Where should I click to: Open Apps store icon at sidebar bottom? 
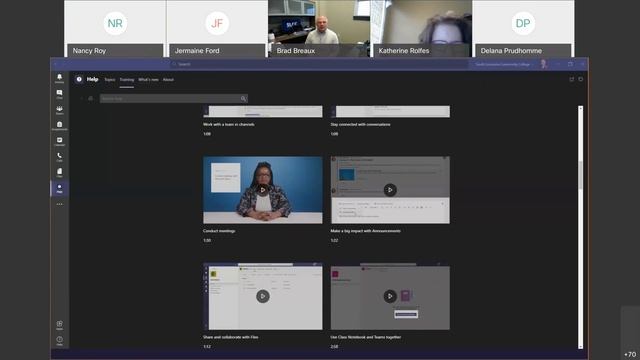[x=60, y=325]
